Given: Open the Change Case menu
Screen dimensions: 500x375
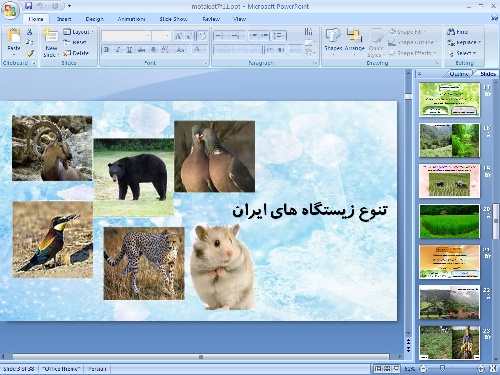Looking at the screenshot, I should pos(181,50).
